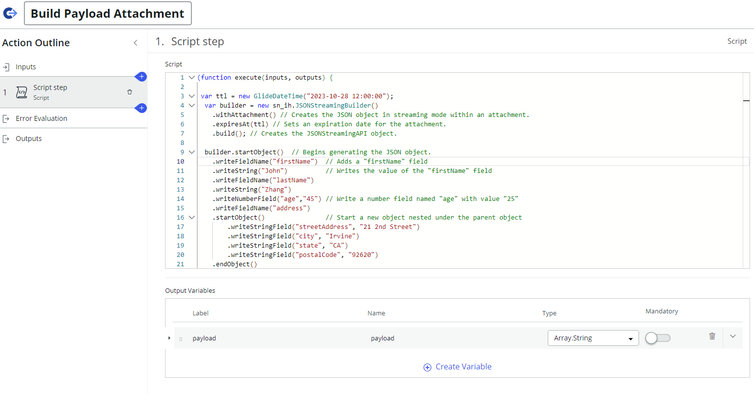Fold code at line 4
Viewport: 754px width, 395px height.
point(191,105)
